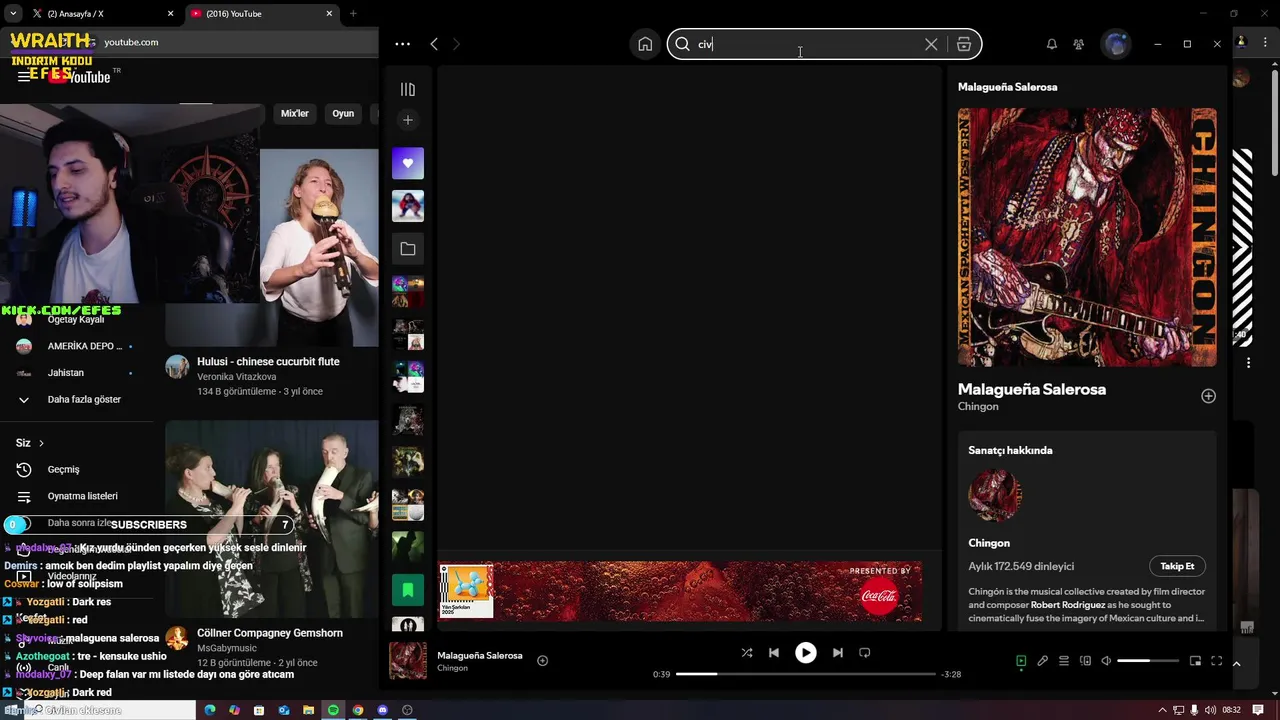This screenshot has height=720, width=1280.
Task: Open the green bookmark Your Episodes tile
Action: (408, 590)
